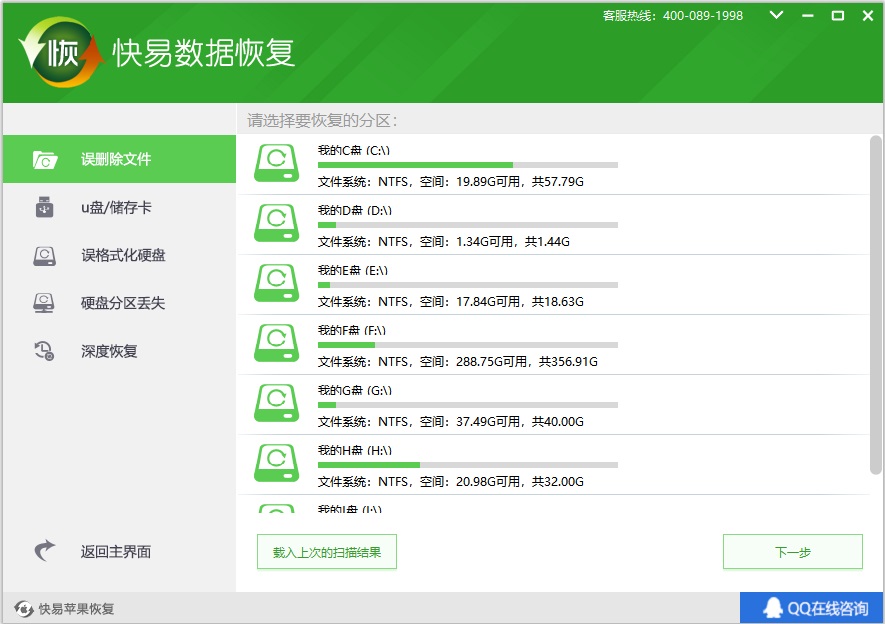This screenshot has height=624, width=885.
Task: Click the F盘 green drive icon
Action: click(276, 343)
